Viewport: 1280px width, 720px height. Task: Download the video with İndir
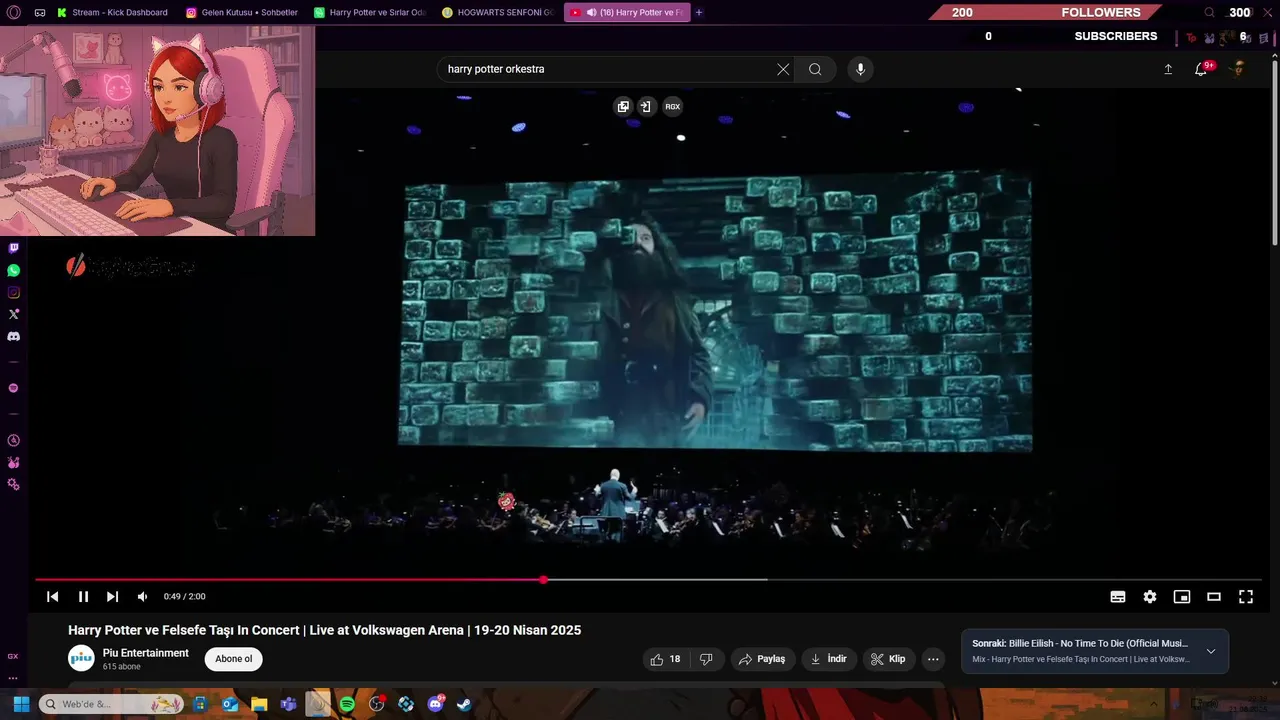click(x=829, y=659)
